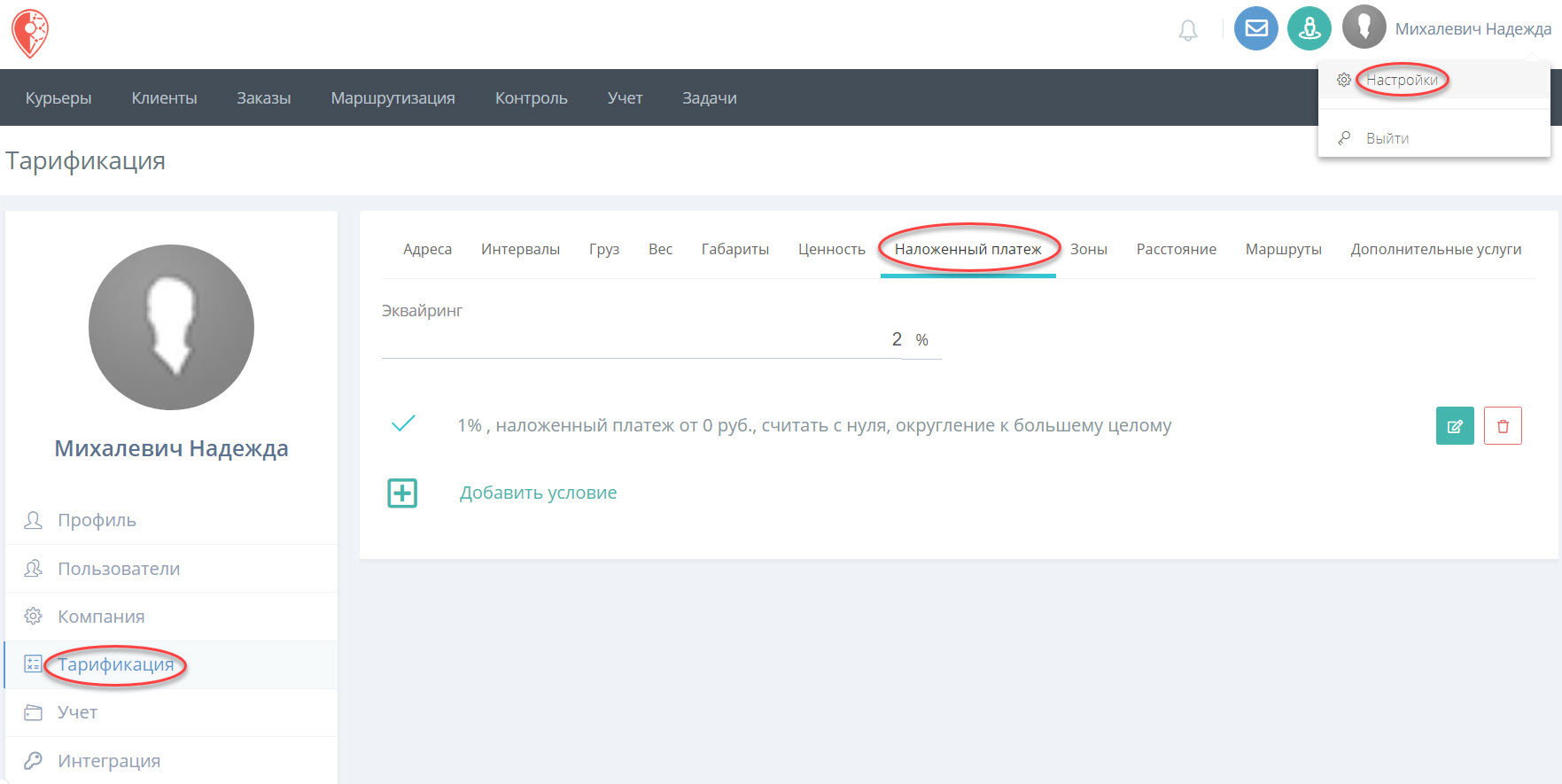The image size is (1562, 784).
Task: Switch to the Габариты tab
Action: (x=735, y=250)
